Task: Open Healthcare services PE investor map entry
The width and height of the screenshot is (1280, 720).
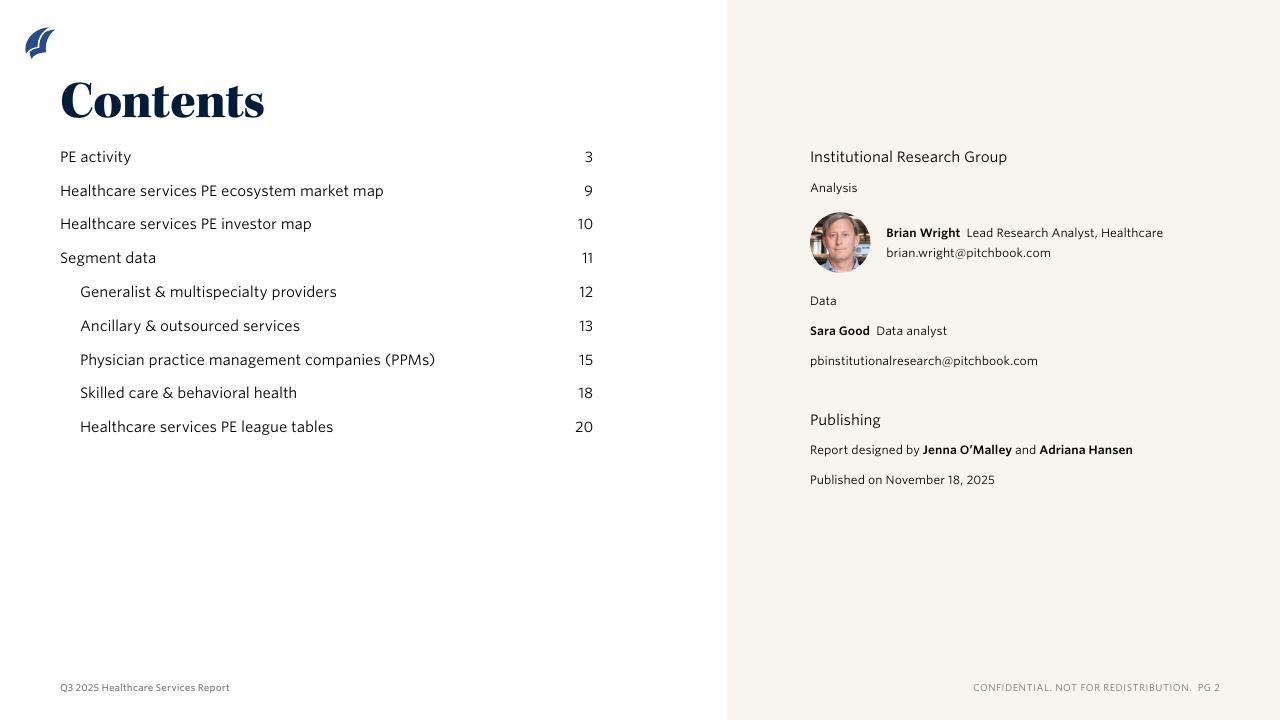Action: (x=186, y=224)
